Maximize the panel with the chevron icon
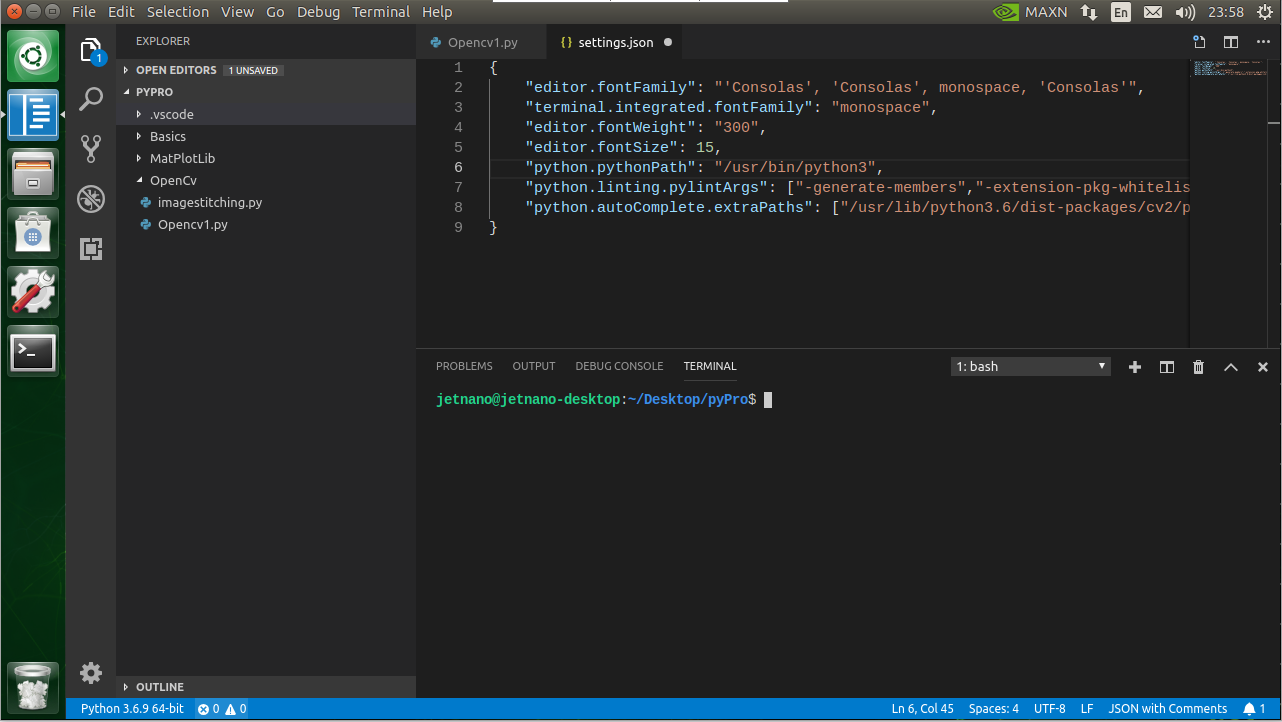Viewport: 1282px width, 722px height. pos(1231,366)
